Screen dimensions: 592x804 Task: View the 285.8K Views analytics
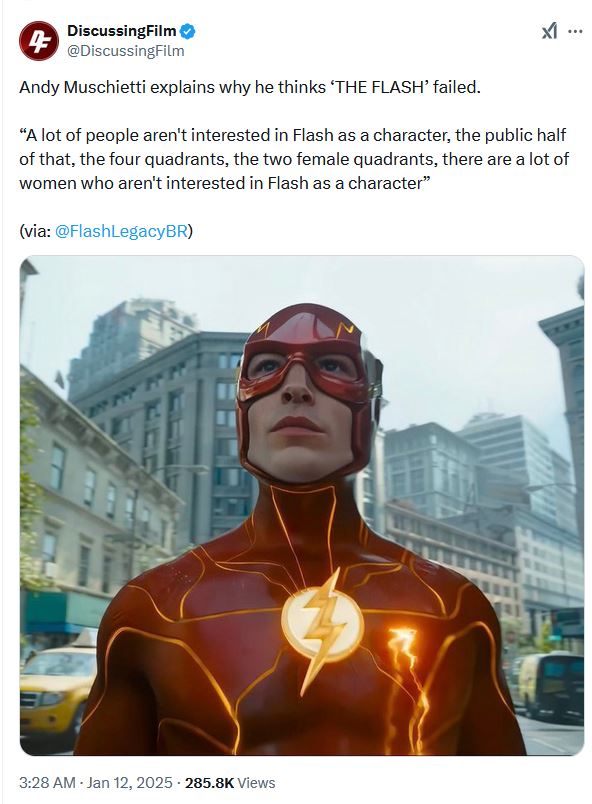click(x=230, y=783)
